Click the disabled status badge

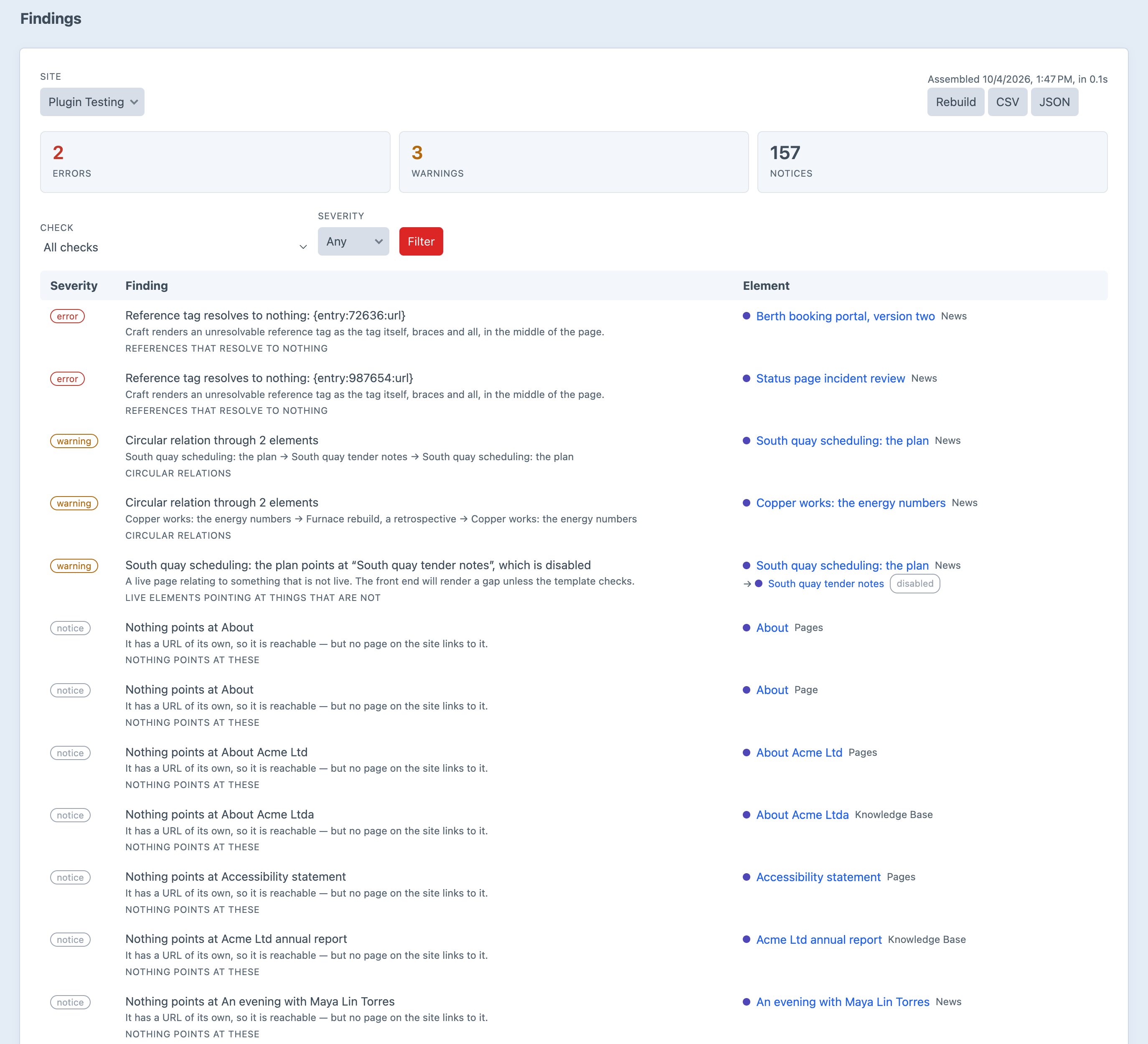click(914, 583)
